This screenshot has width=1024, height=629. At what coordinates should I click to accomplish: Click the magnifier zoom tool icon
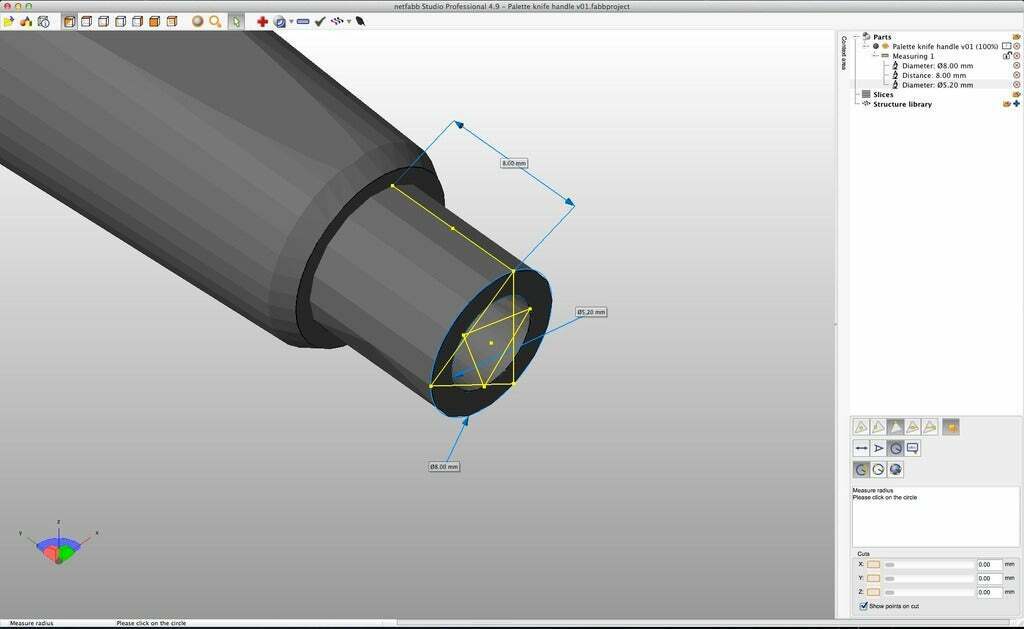215,22
